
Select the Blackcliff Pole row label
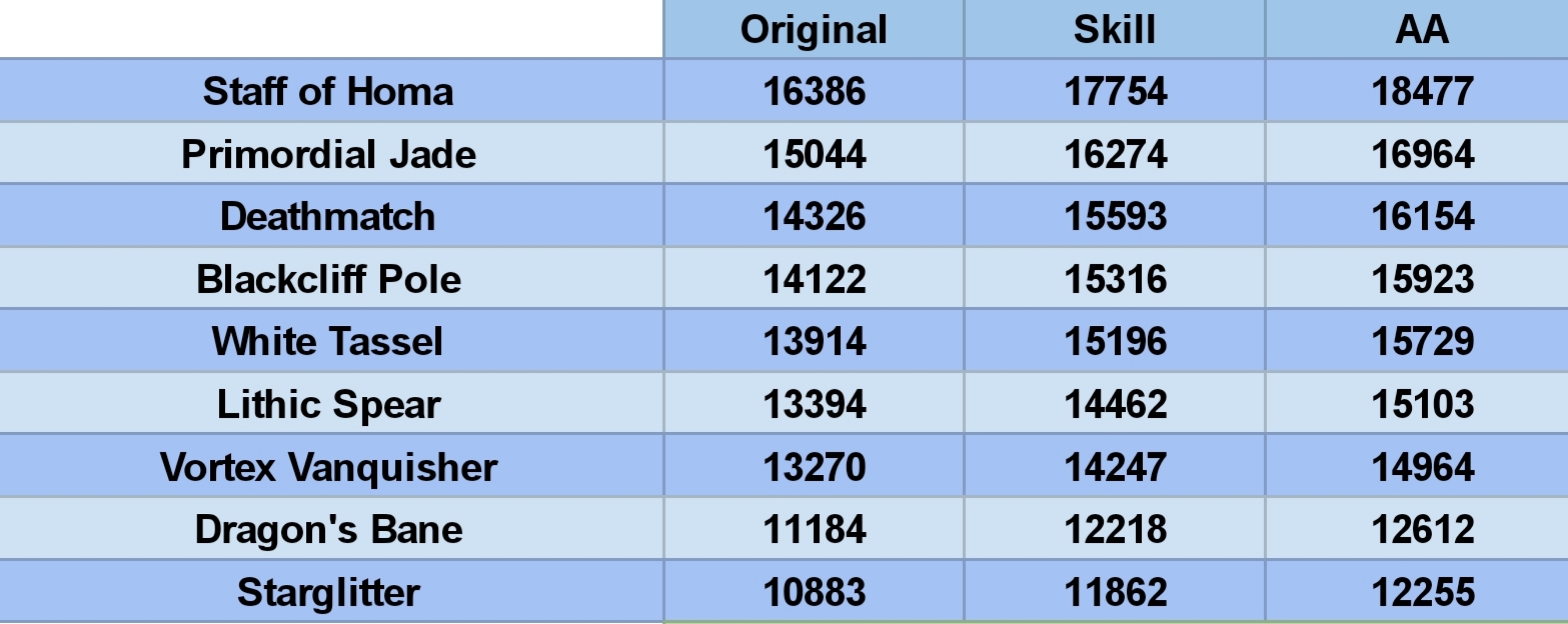click(x=329, y=279)
